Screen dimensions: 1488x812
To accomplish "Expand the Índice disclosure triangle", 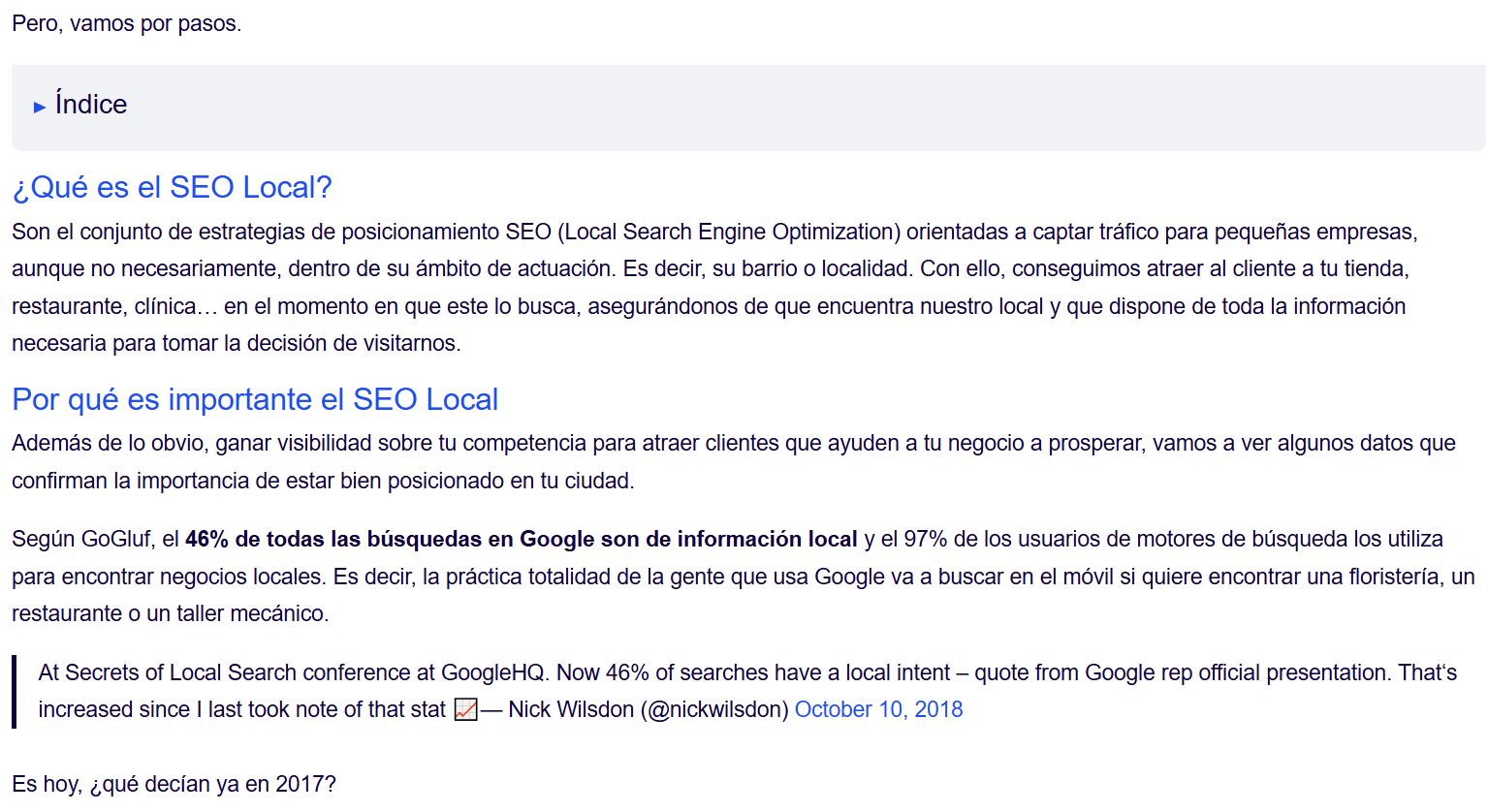I will 40,107.
